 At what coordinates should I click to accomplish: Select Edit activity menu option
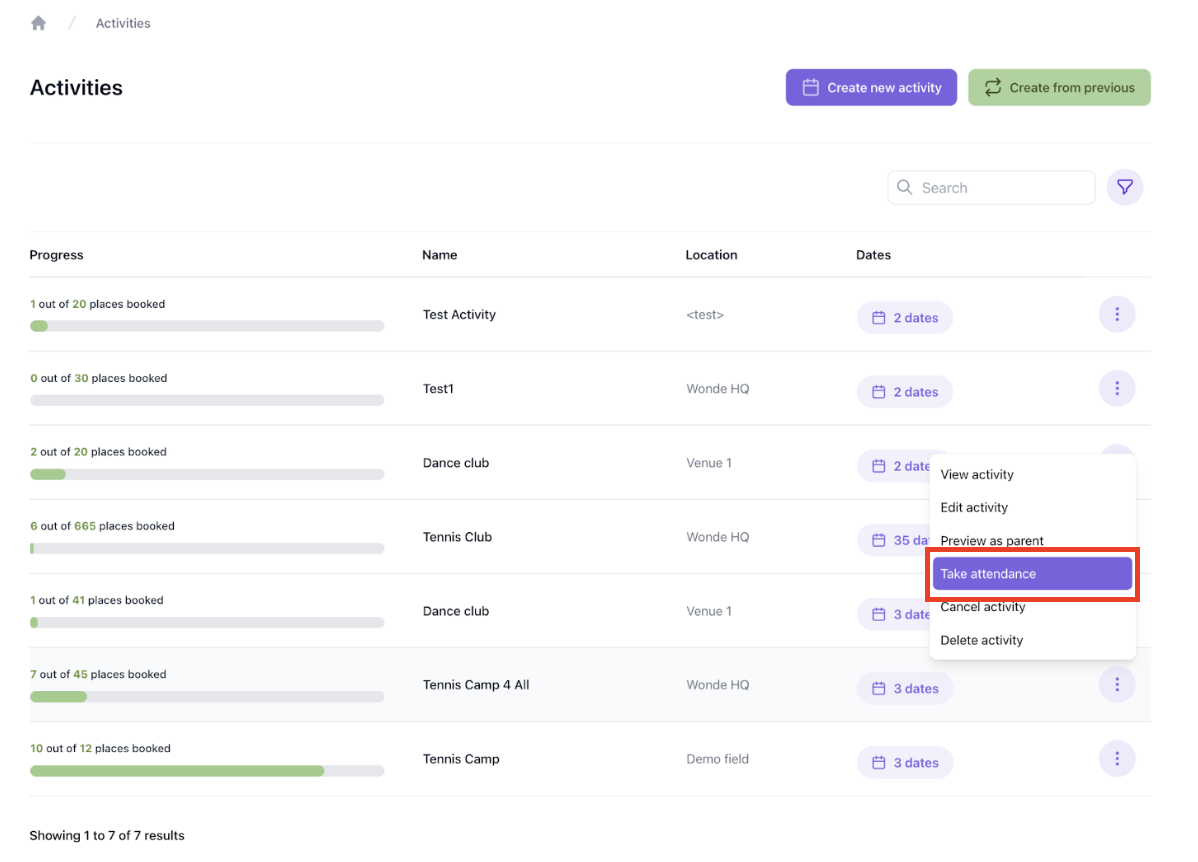[x=974, y=508]
